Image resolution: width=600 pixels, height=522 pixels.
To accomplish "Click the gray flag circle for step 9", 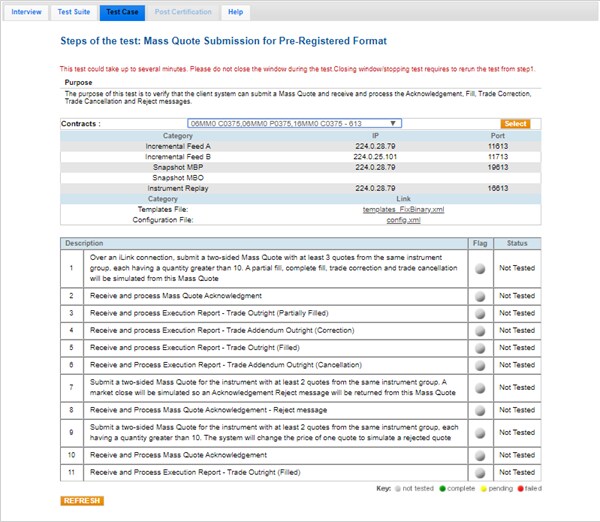I will (481, 432).
